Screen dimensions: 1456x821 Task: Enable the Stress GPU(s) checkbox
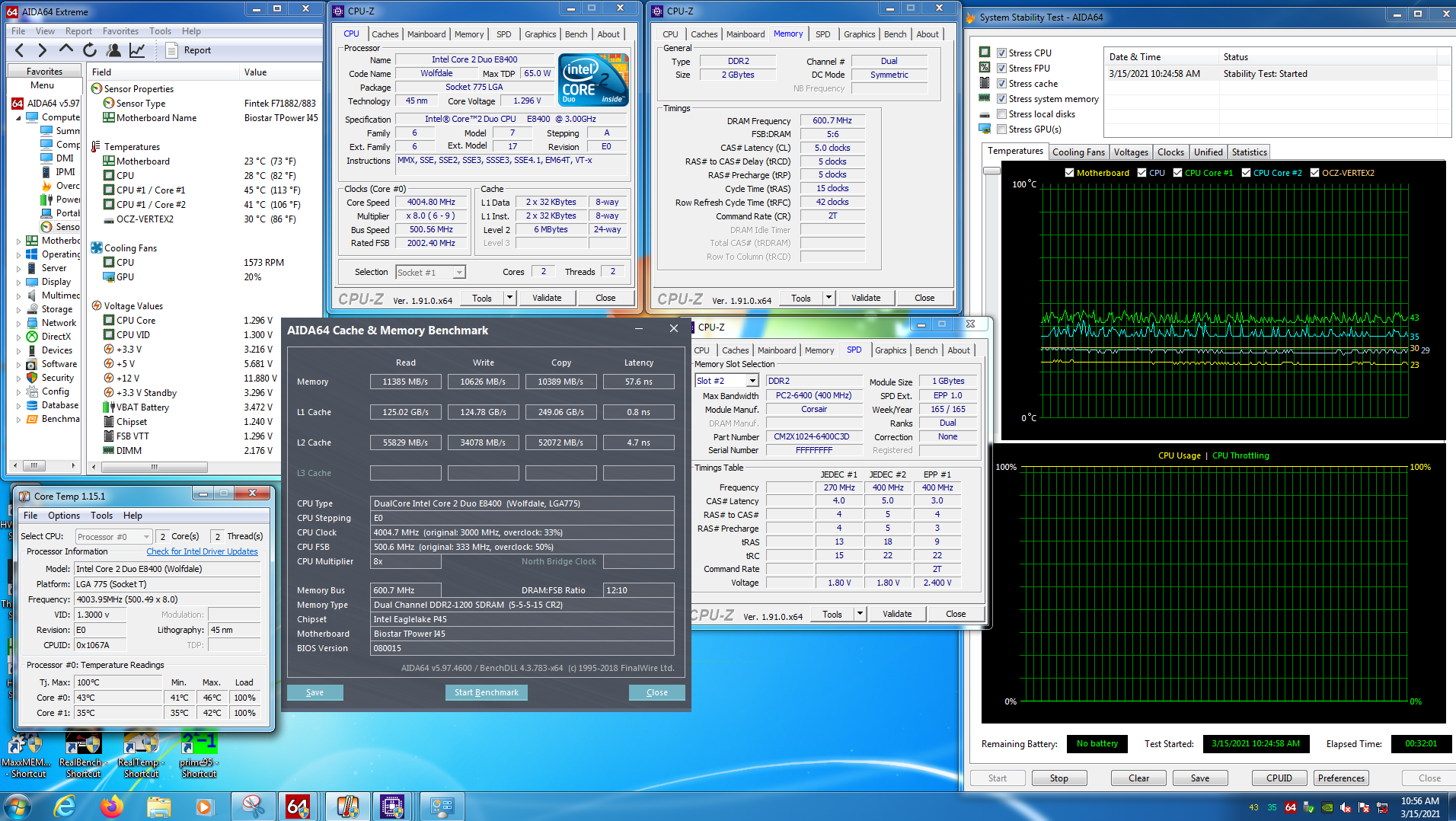1002,129
